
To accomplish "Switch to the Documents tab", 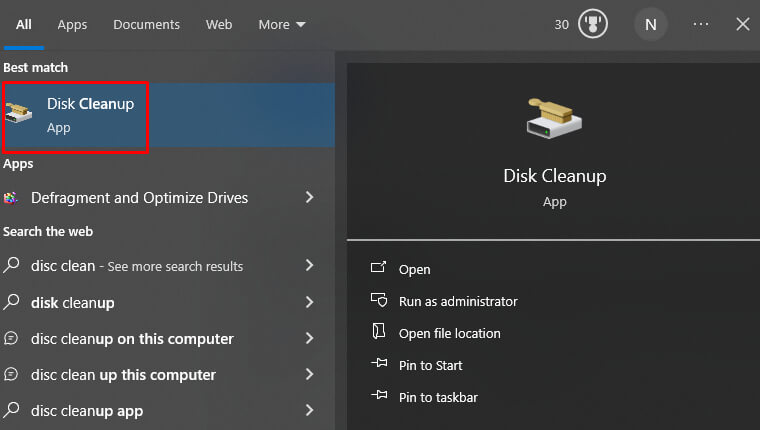I will click(x=146, y=25).
